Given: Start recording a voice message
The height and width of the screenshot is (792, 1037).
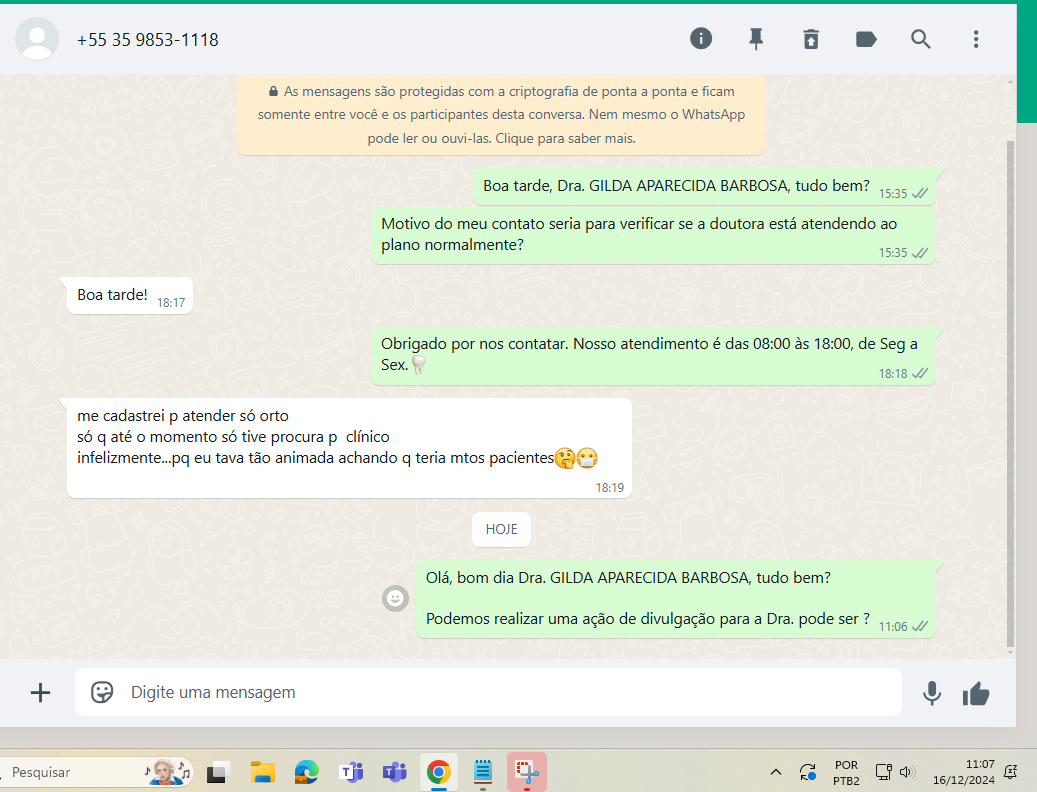Looking at the screenshot, I should [x=932, y=693].
